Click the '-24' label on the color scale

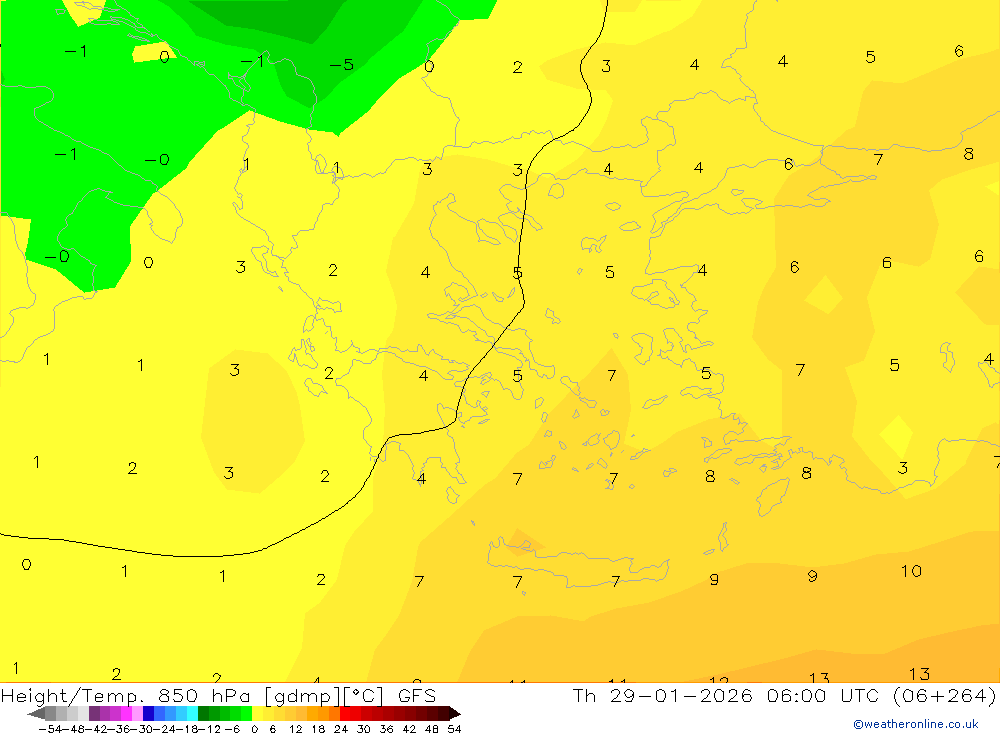pos(165,729)
